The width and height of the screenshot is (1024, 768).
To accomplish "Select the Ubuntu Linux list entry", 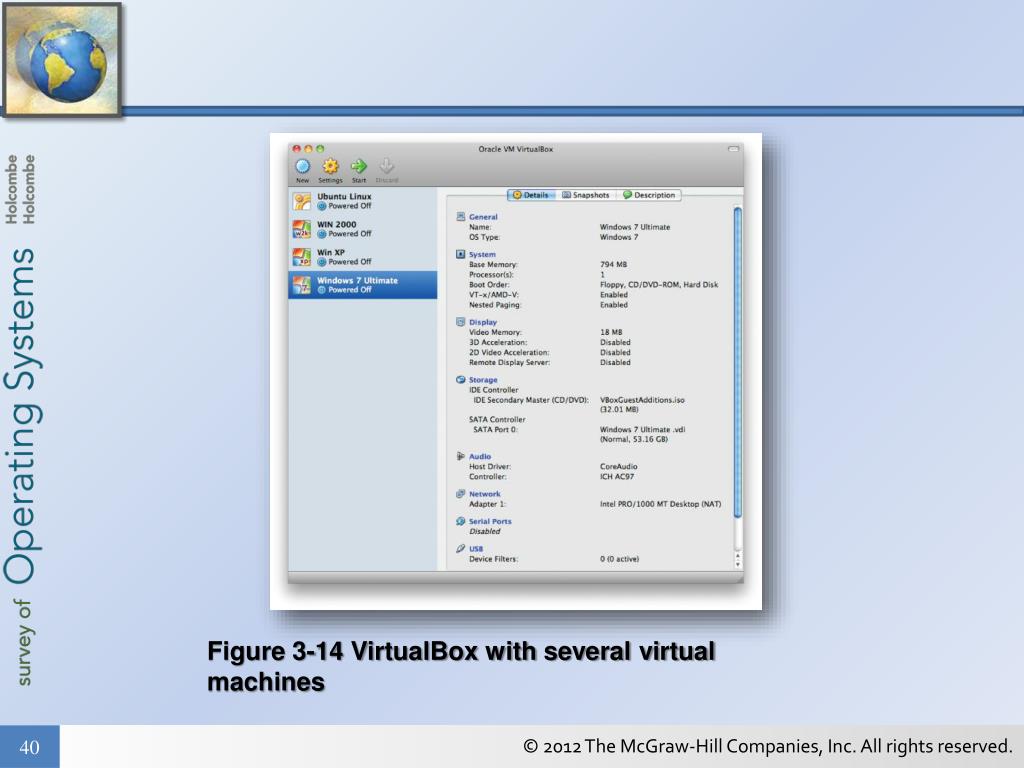I will [x=362, y=201].
